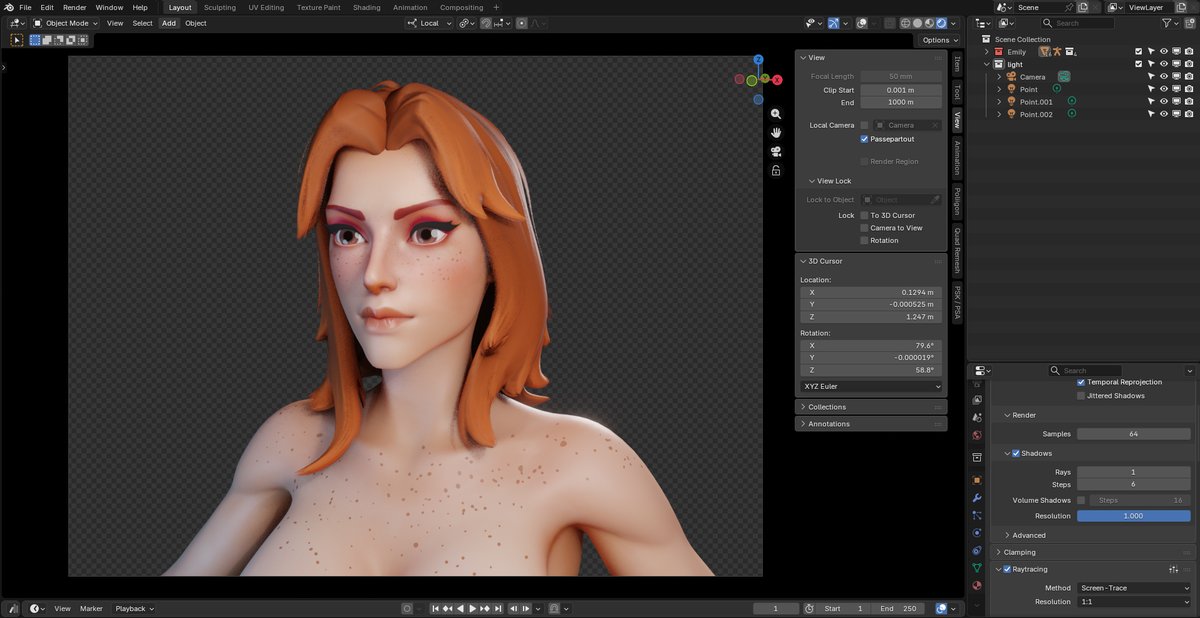Image resolution: width=1200 pixels, height=618 pixels.
Task: Open the Object menu in viewport header
Action: point(196,23)
